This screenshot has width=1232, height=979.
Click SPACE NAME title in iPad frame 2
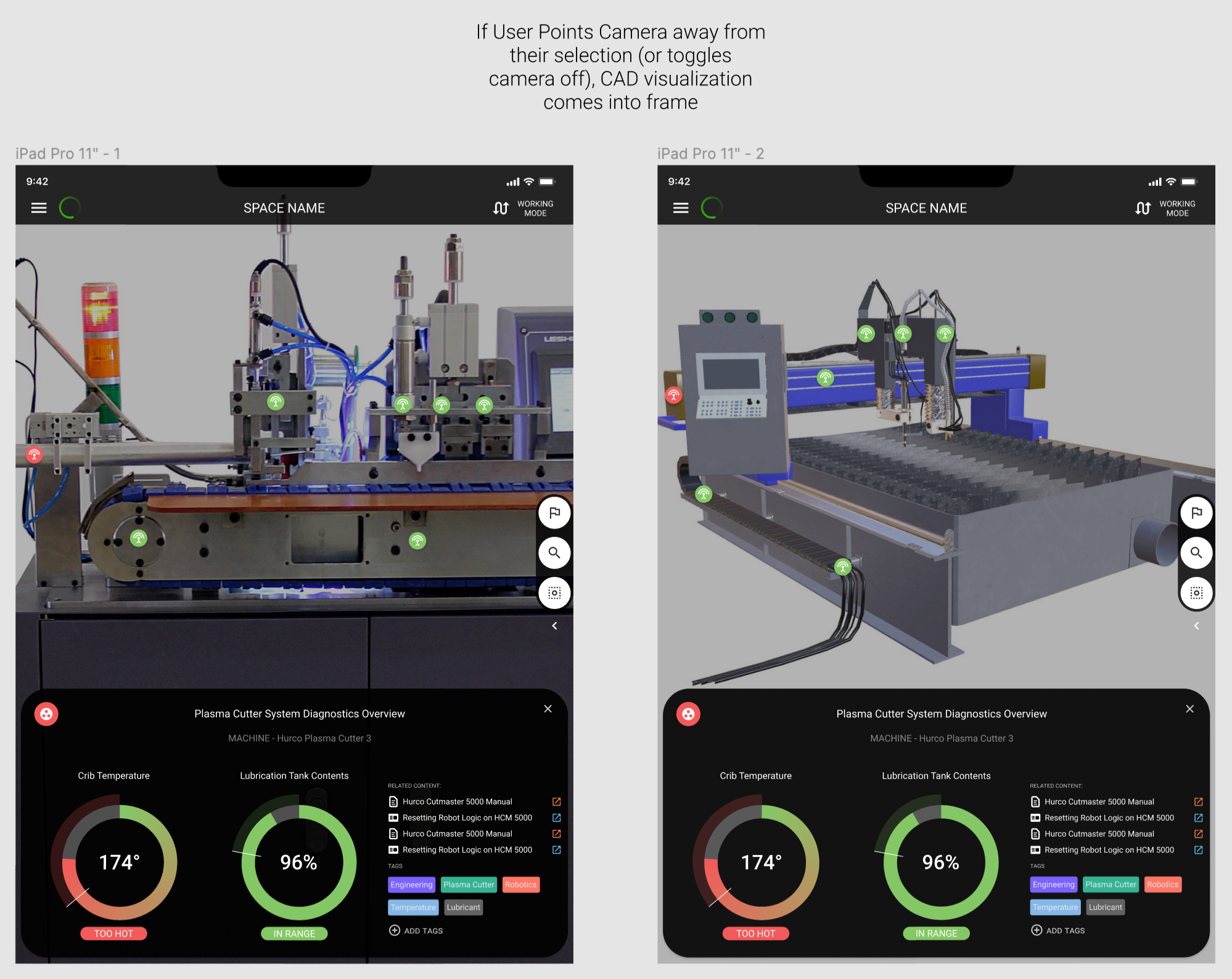click(x=926, y=208)
